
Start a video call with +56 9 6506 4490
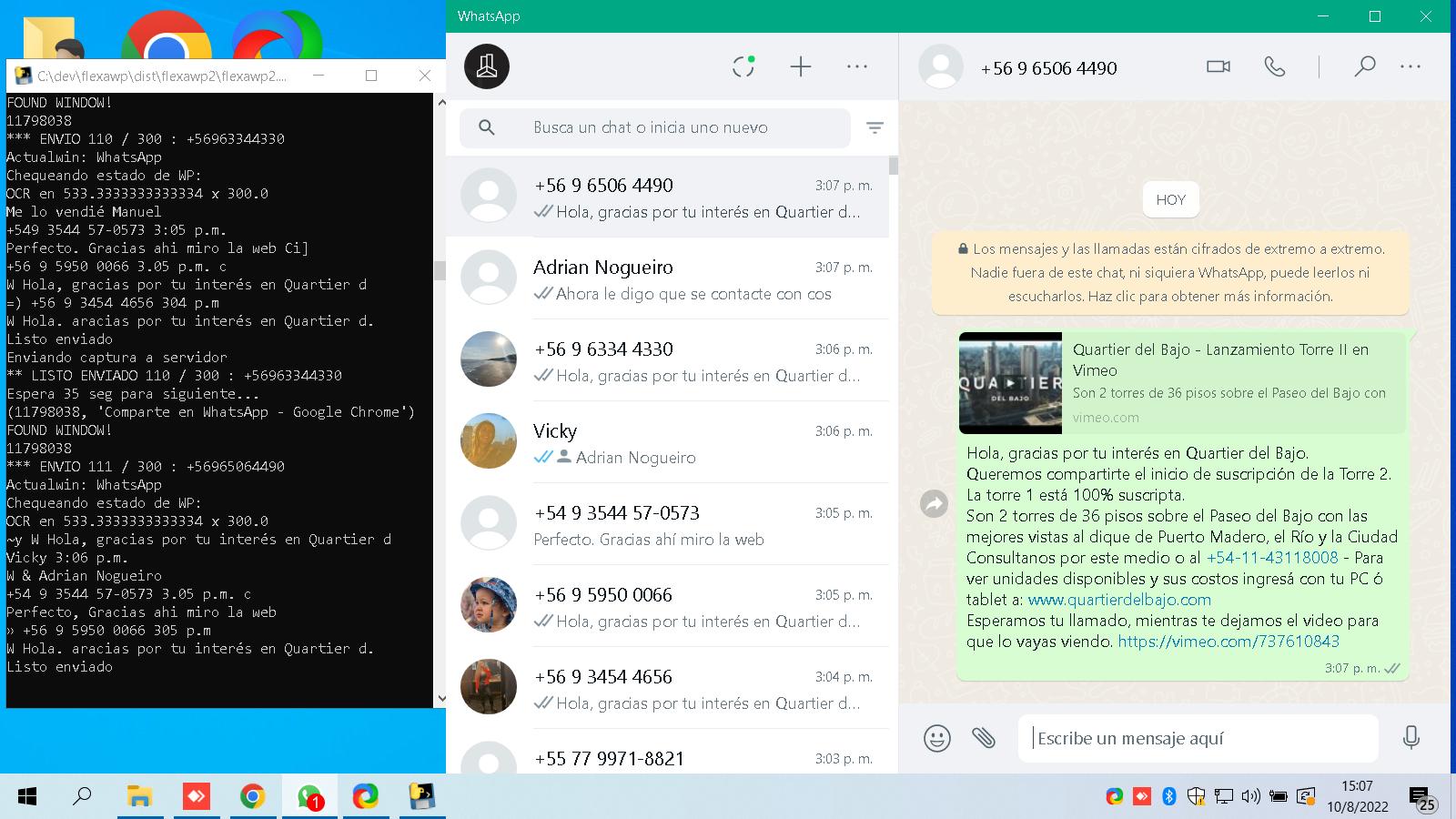click(x=1218, y=66)
